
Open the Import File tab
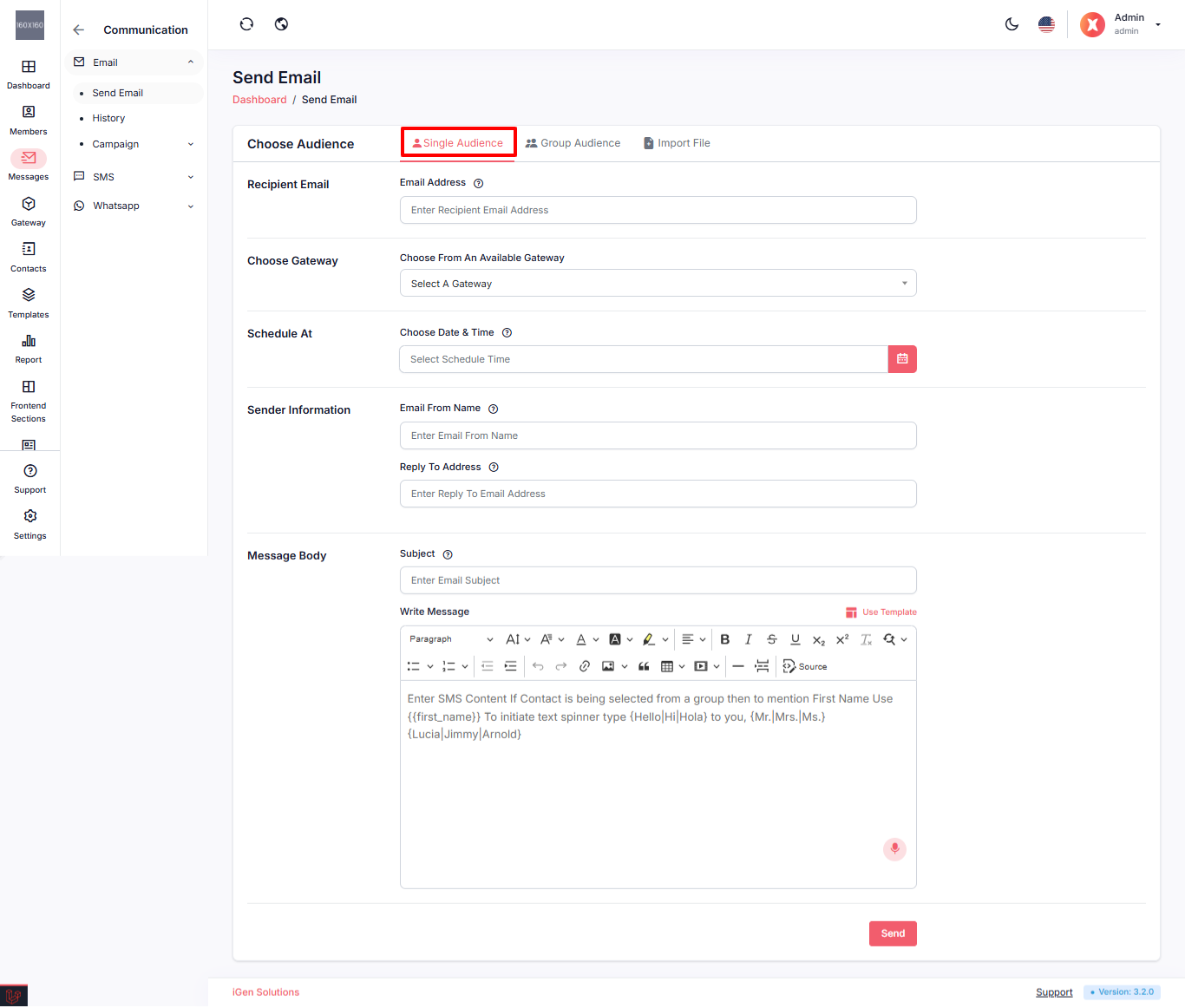coord(677,143)
